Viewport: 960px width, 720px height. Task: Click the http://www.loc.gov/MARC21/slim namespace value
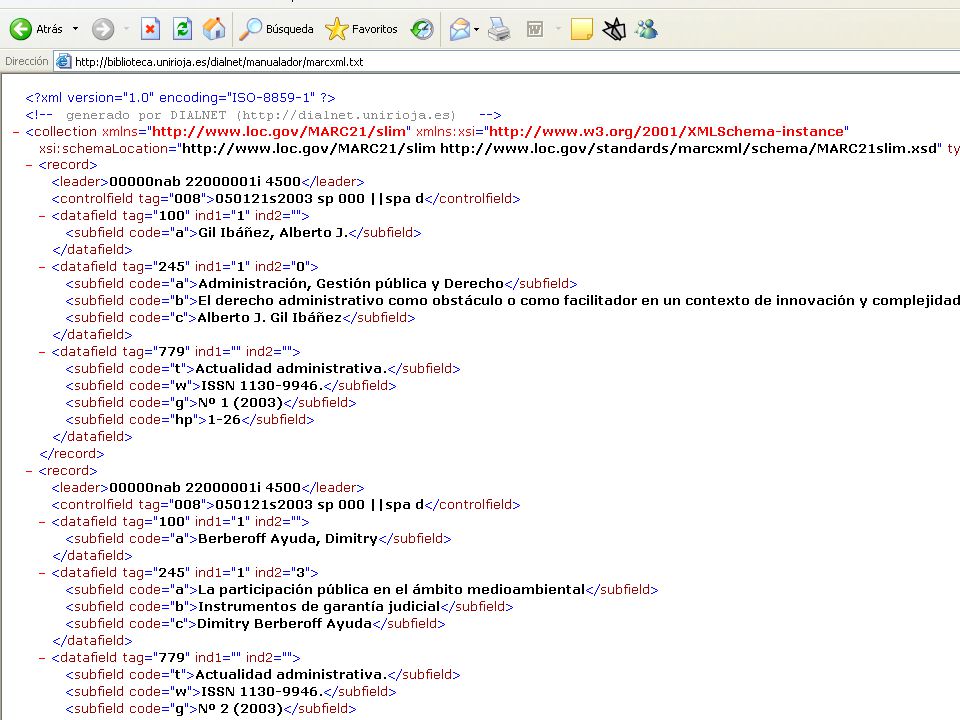coord(279,132)
